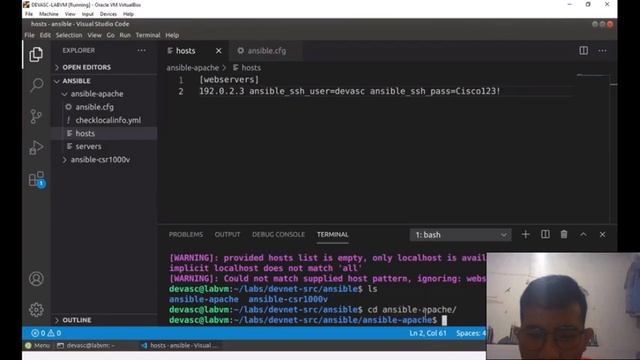Screen dimensions: 640x360
Task: Open the servers file in explorer
Action: 88,146
